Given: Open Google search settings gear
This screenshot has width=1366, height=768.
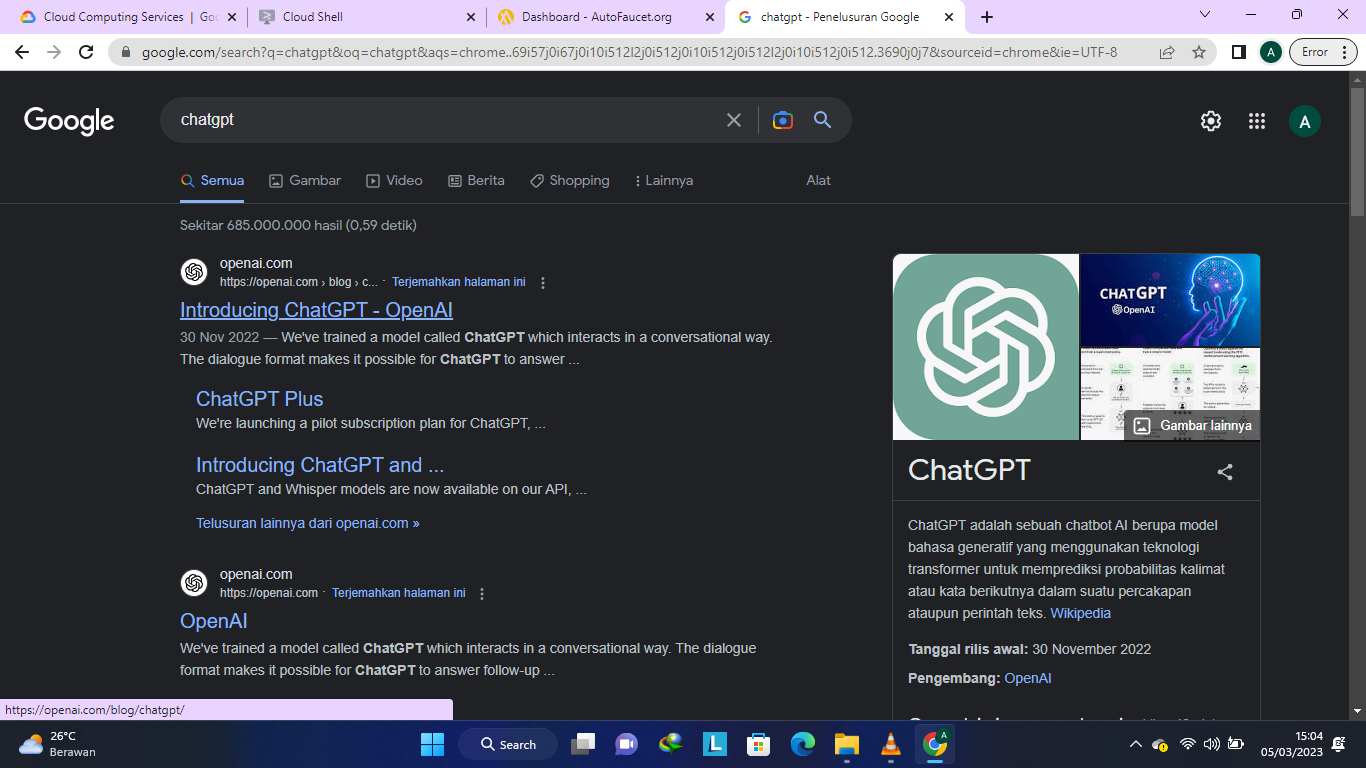Looking at the screenshot, I should (1211, 121).
